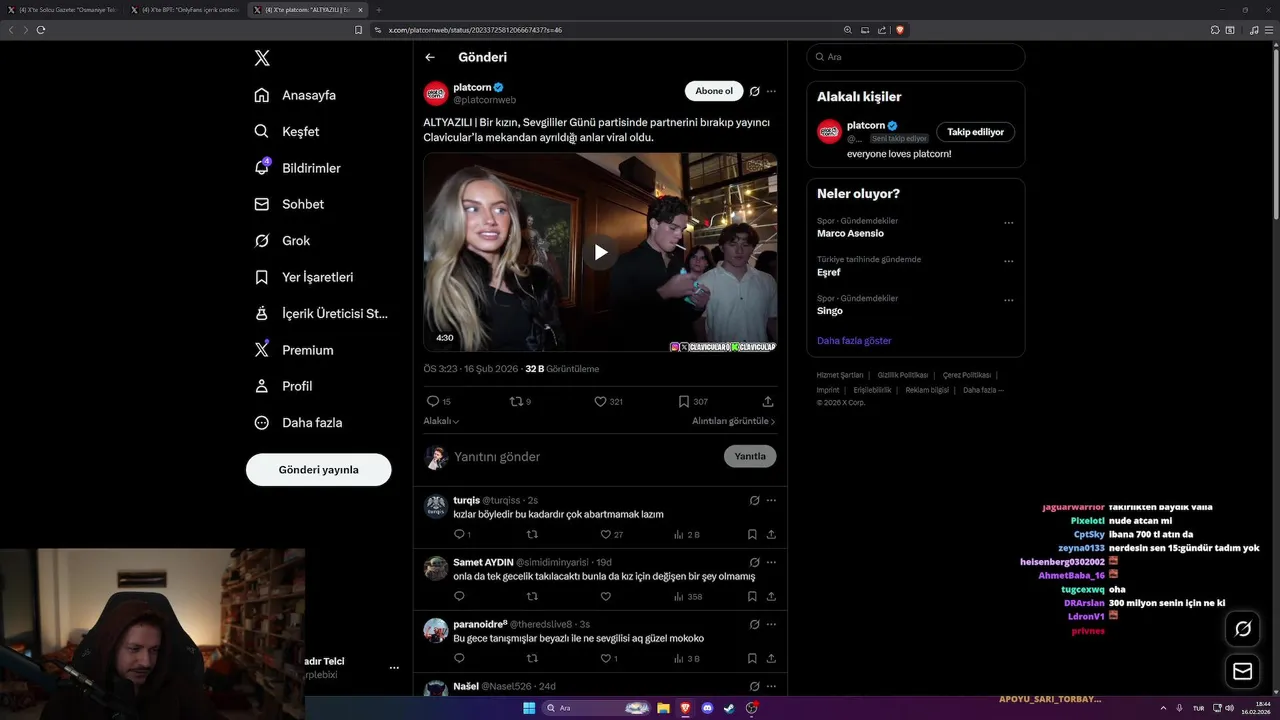1280x720 pixels.
Task: Grok icon on Našel reply
Action: pos(755,686)
